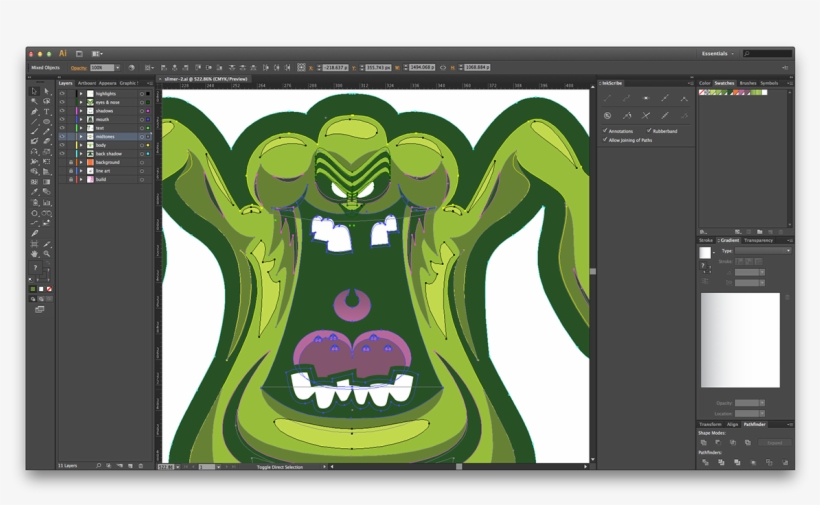This screenshot has width=820, height=505.
Task: Toggle the Annotations checkbox
Action: pyautogui.click(x=605, y=130)
